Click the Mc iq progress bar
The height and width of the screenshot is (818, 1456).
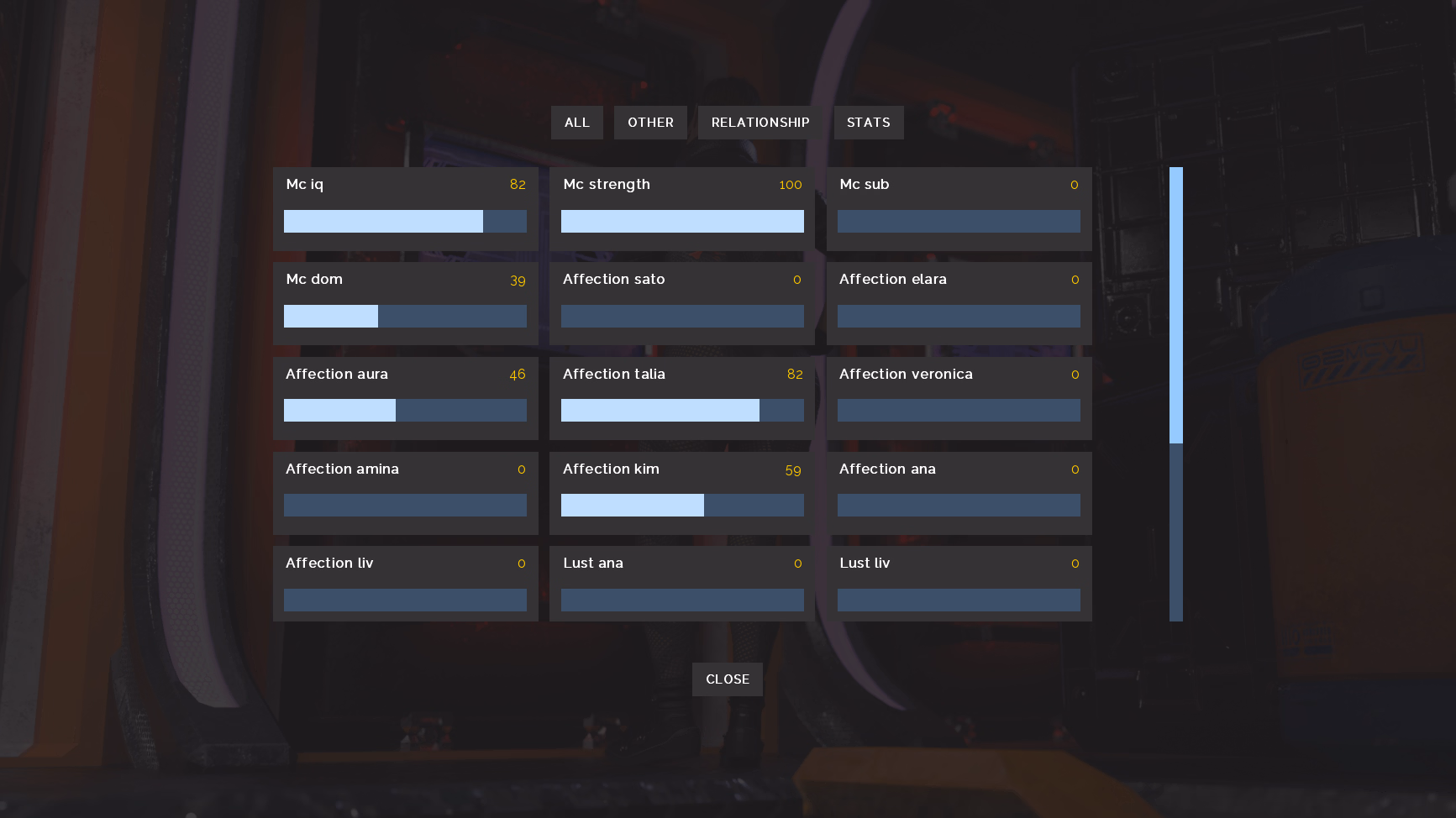click(405, 222)
